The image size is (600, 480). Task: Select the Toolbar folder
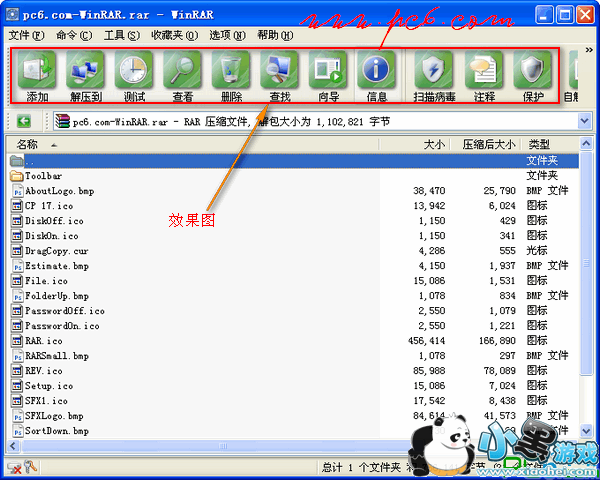[43, 176]
